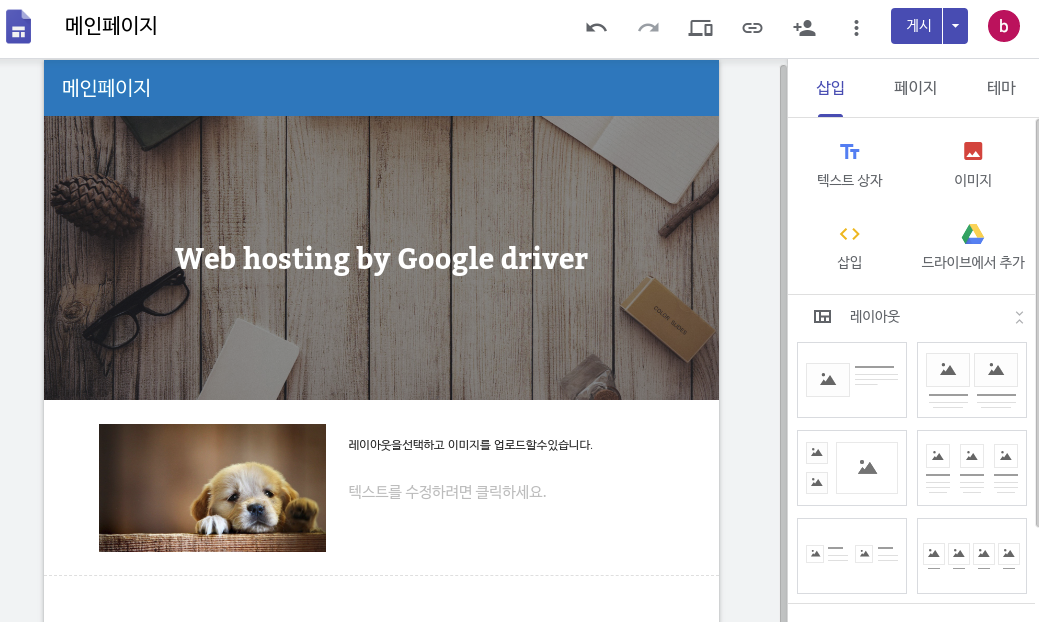The image size is (1039, 622).
Task: Open the more options three-dot menu
Action: click(856, 27)
